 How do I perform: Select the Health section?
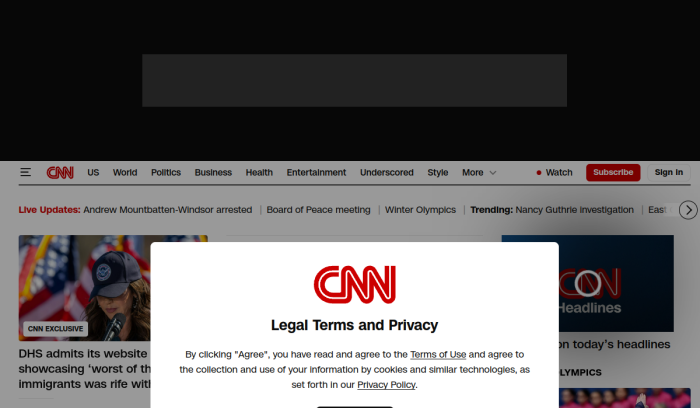point(259,172)
